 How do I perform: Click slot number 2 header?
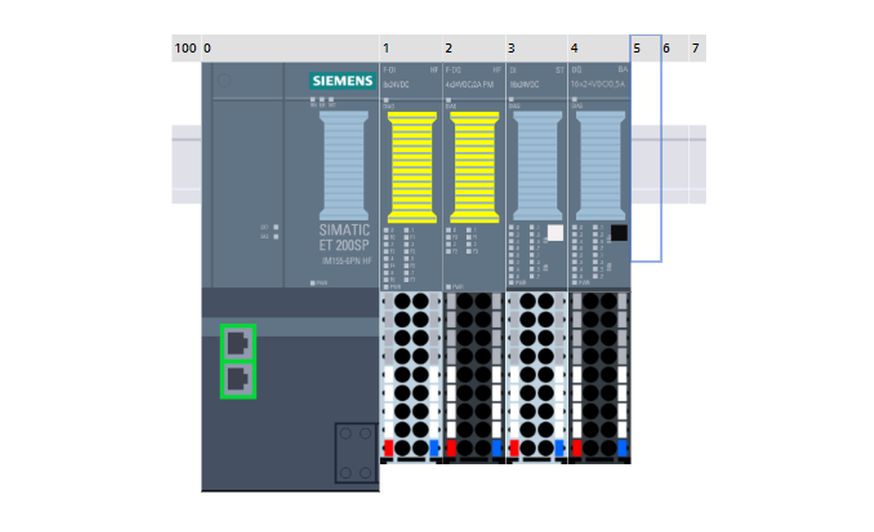[474, 48]
